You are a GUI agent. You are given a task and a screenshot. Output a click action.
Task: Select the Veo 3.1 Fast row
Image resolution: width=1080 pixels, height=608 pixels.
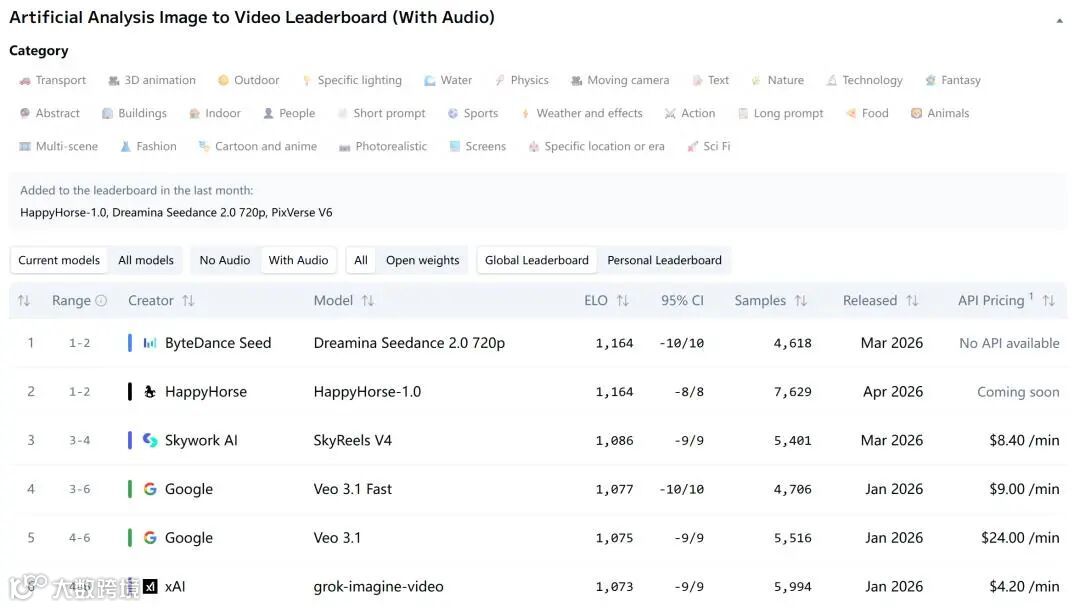(352, 489)
